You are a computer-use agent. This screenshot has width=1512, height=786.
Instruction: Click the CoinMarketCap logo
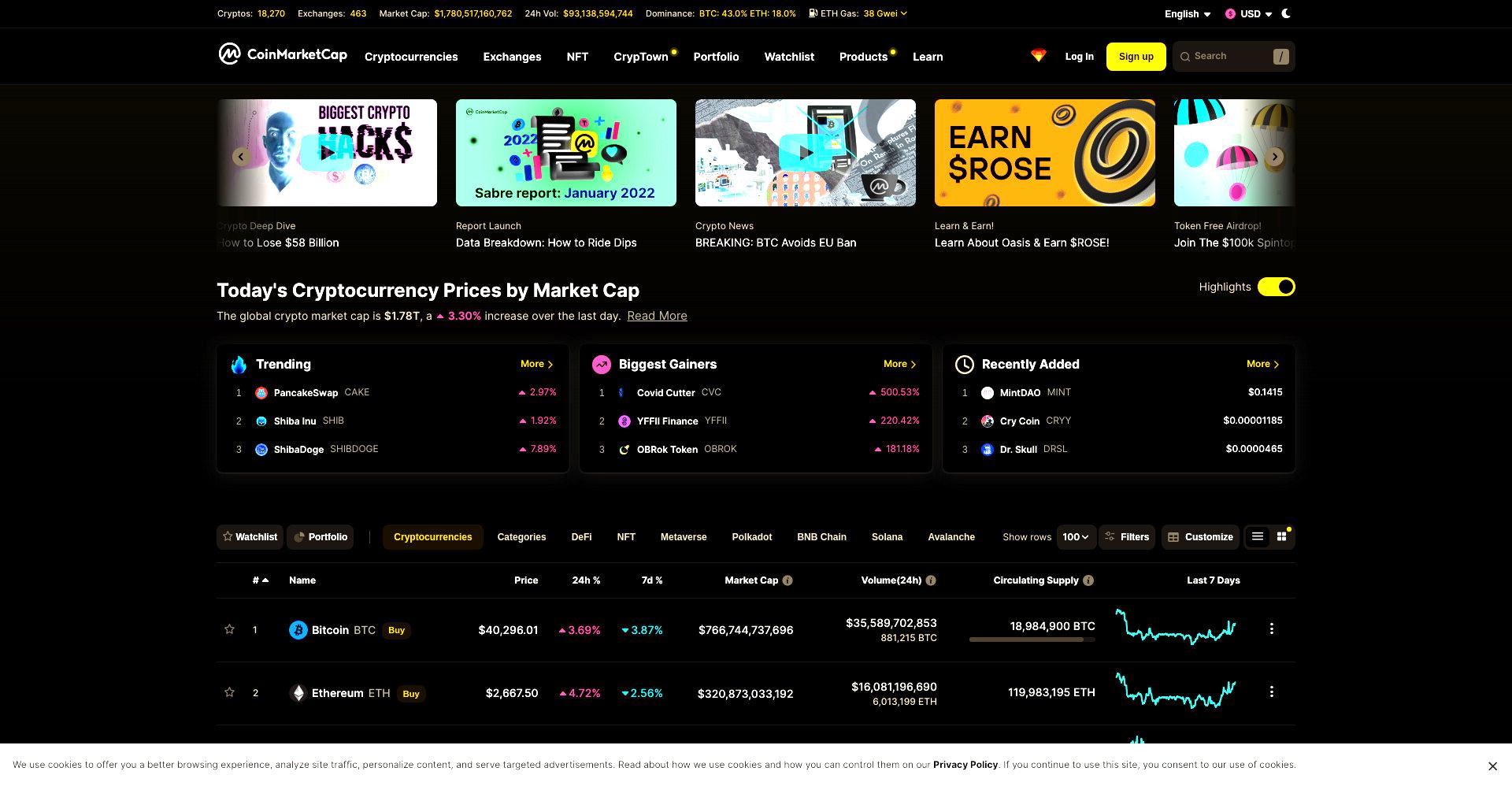click(x=283, y=54)
